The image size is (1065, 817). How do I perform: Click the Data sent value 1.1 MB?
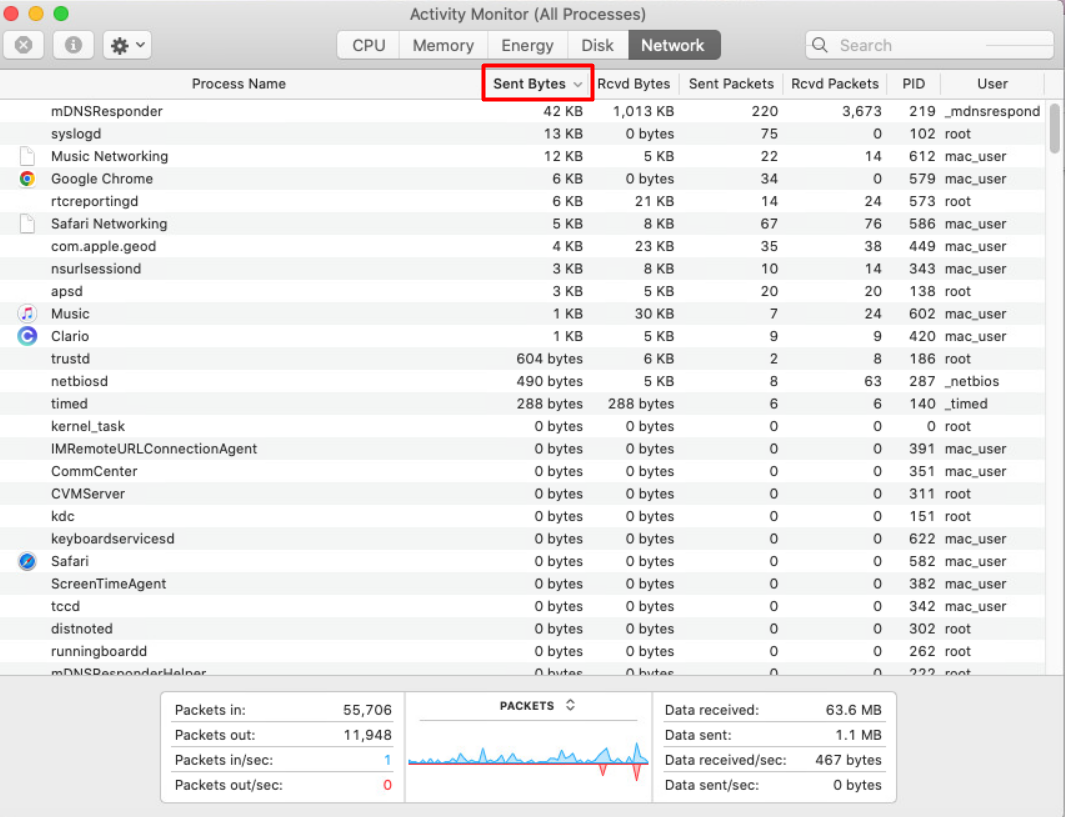[x=859, y=735]
